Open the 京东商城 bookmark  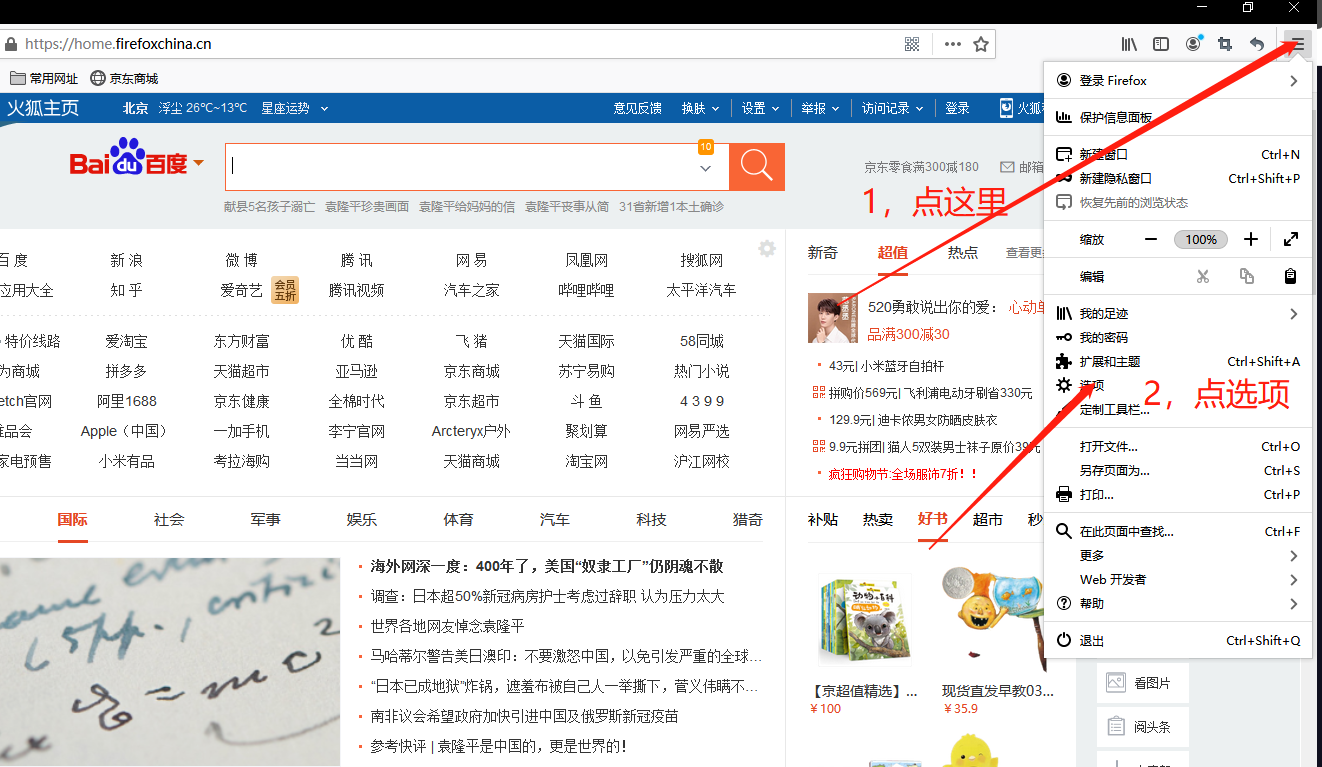124,78
